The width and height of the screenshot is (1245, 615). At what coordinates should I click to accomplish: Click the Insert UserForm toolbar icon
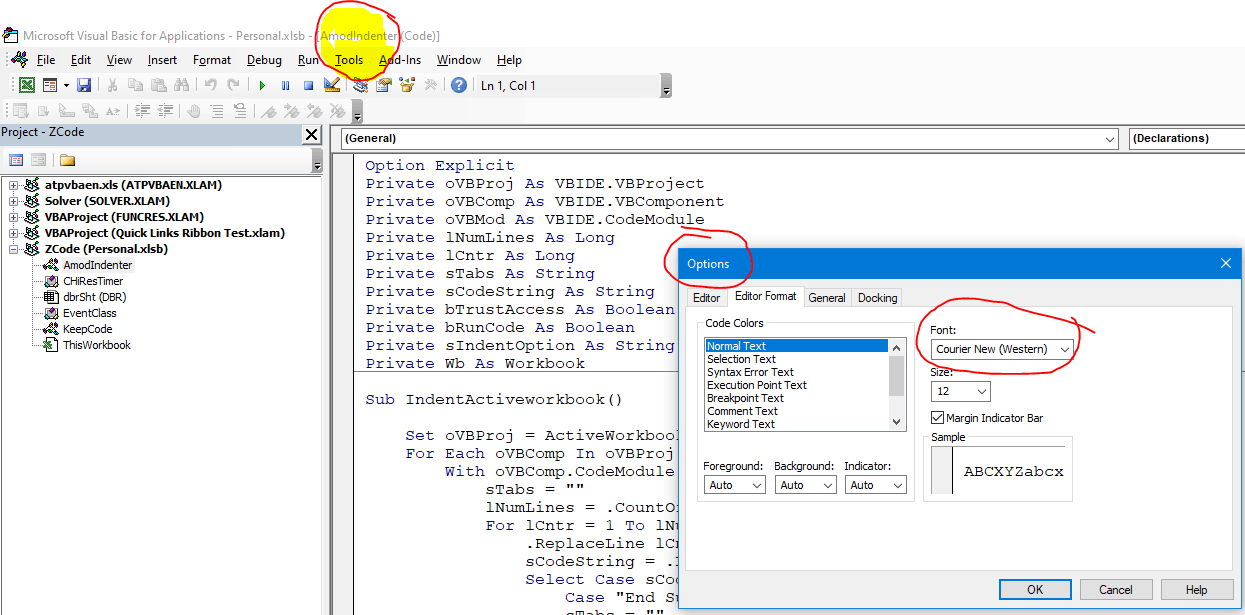pyautogui.click(x=49, y=85)
